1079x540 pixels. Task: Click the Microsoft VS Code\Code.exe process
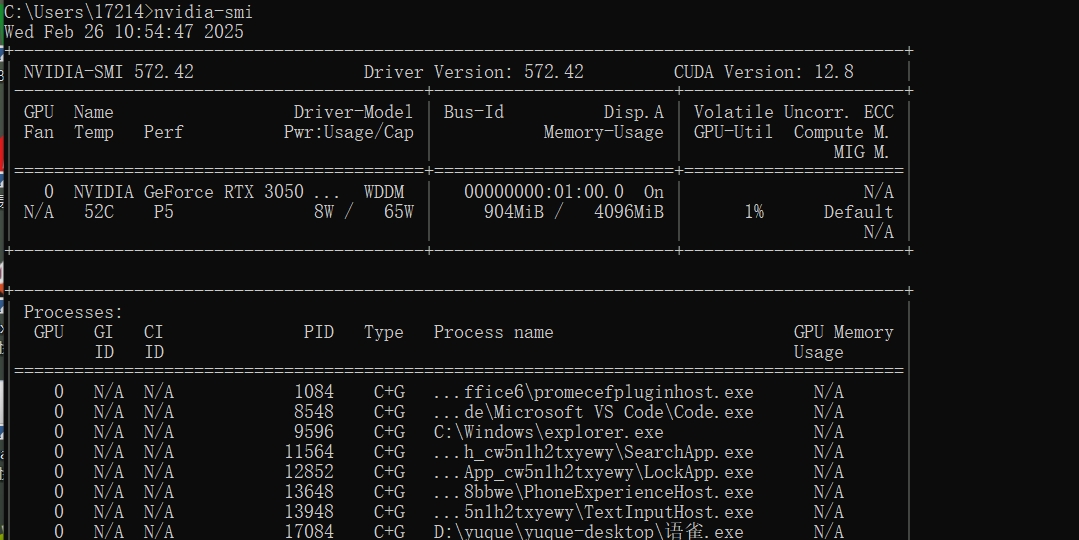[x=593, y=412]
